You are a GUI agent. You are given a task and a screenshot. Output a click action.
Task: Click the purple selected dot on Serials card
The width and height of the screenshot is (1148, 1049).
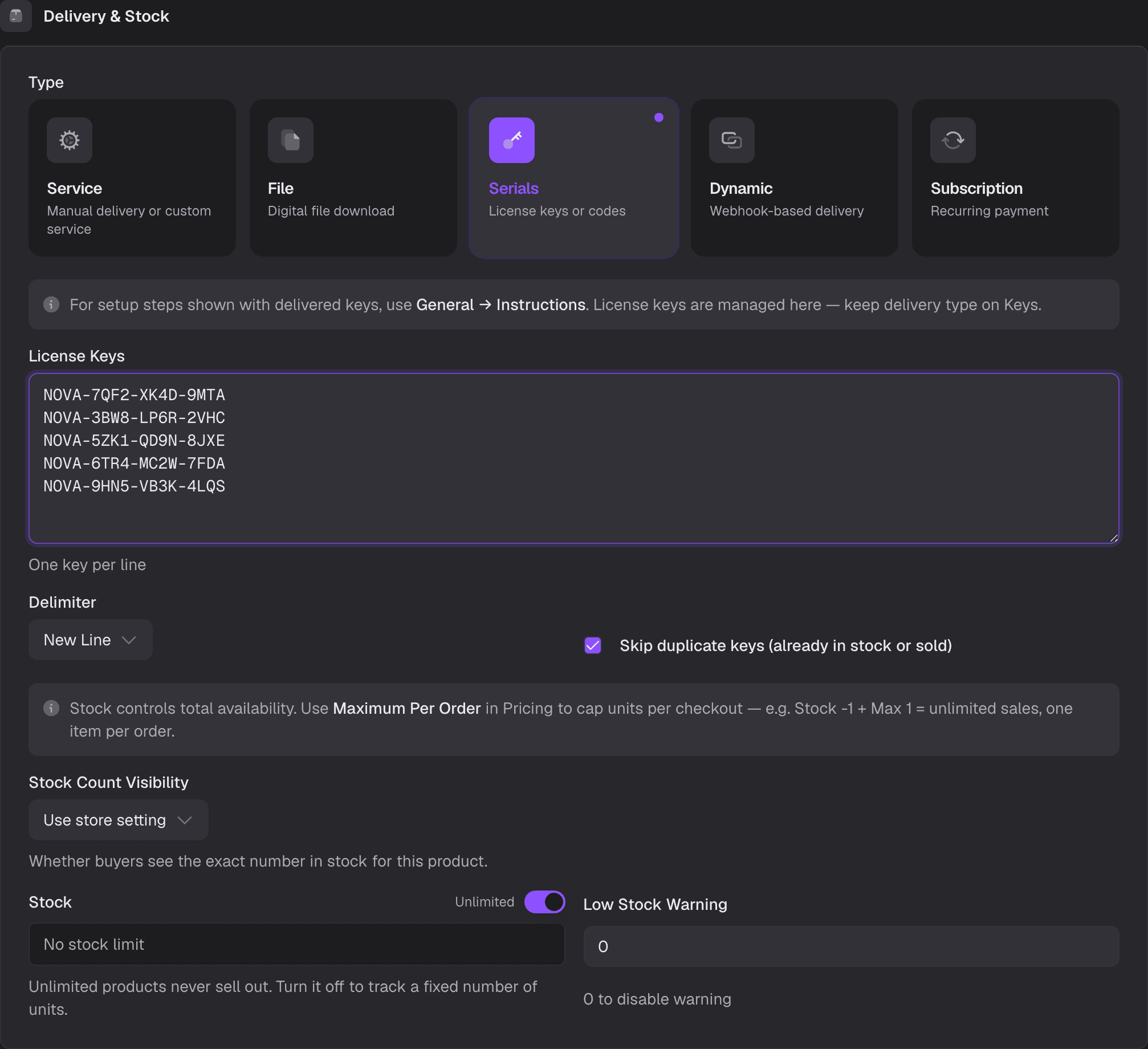[659, 117]
